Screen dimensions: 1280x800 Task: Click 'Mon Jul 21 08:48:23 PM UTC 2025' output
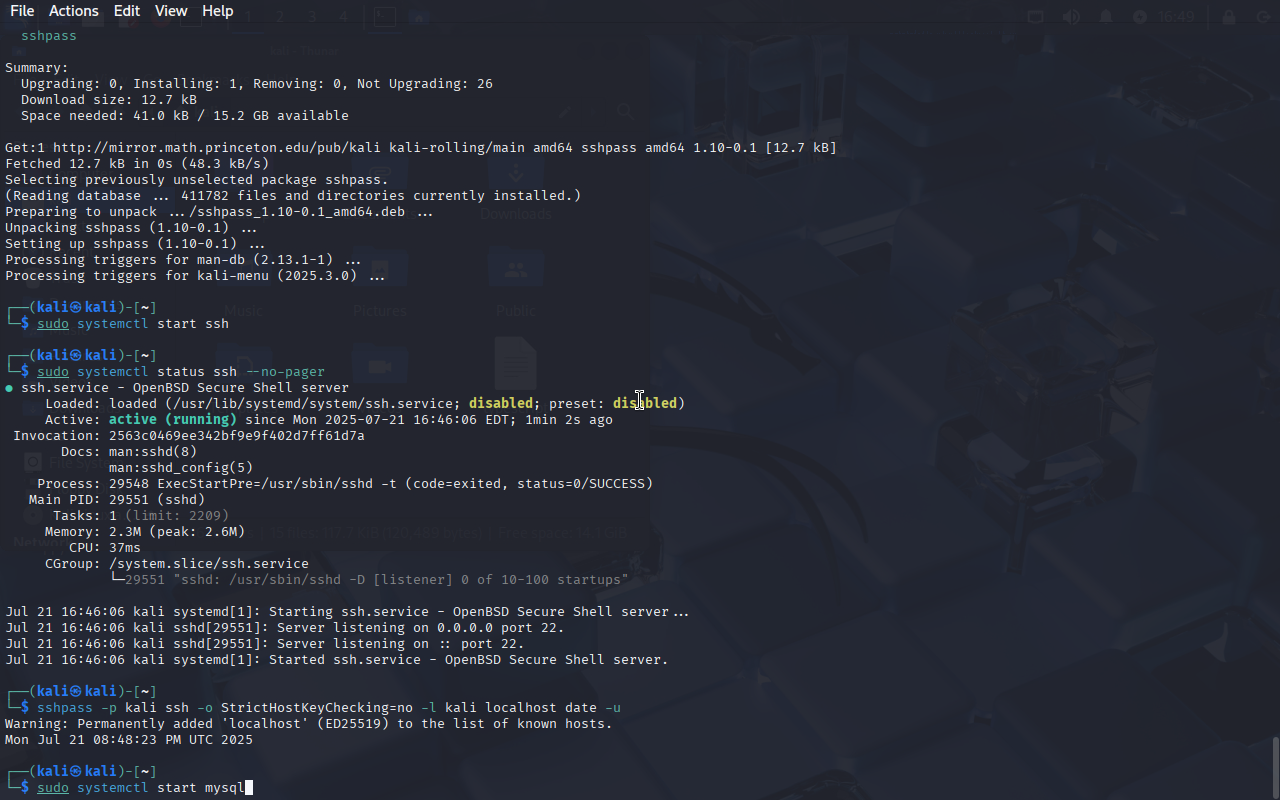(129, 740)
